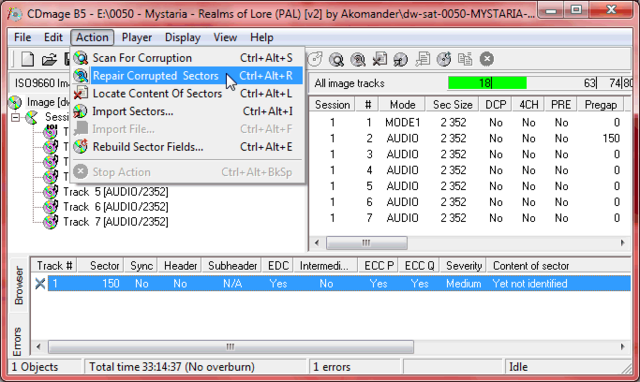
Task: Click the Rebuild Sector Fields toolbar icon
Action: 444,60
